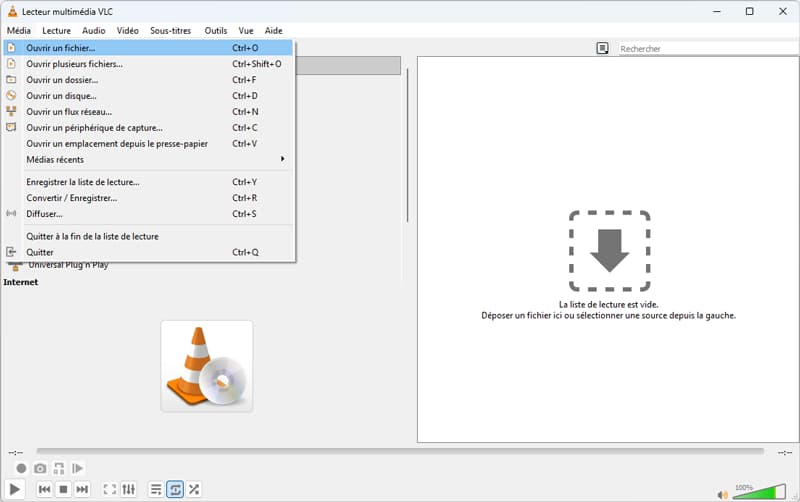Image resolution: width=800 pixels, height=502 pixels.
Task: Click the frame by frame button
Action: 78,468
